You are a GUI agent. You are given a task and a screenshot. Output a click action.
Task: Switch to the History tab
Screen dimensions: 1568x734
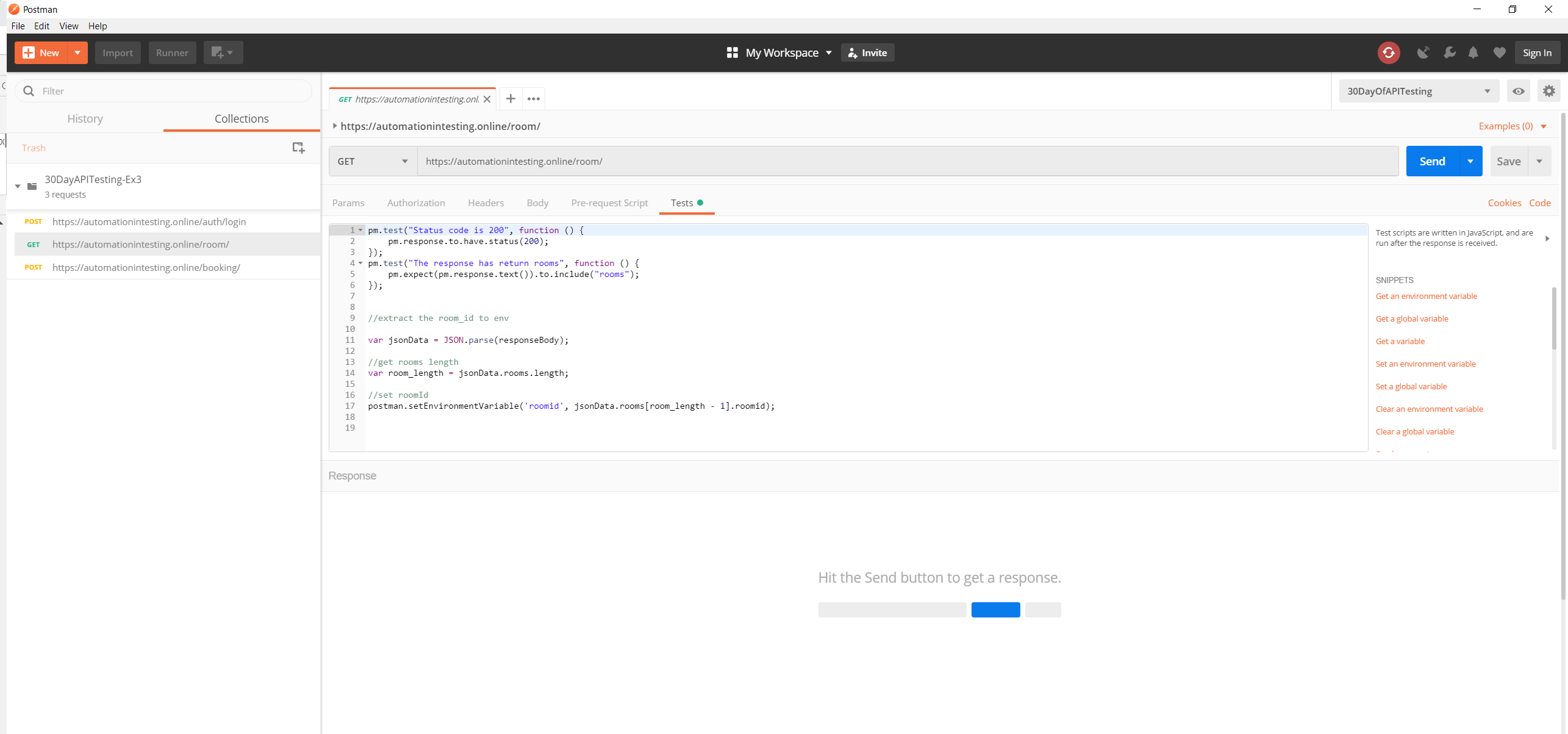pos(85,118)
